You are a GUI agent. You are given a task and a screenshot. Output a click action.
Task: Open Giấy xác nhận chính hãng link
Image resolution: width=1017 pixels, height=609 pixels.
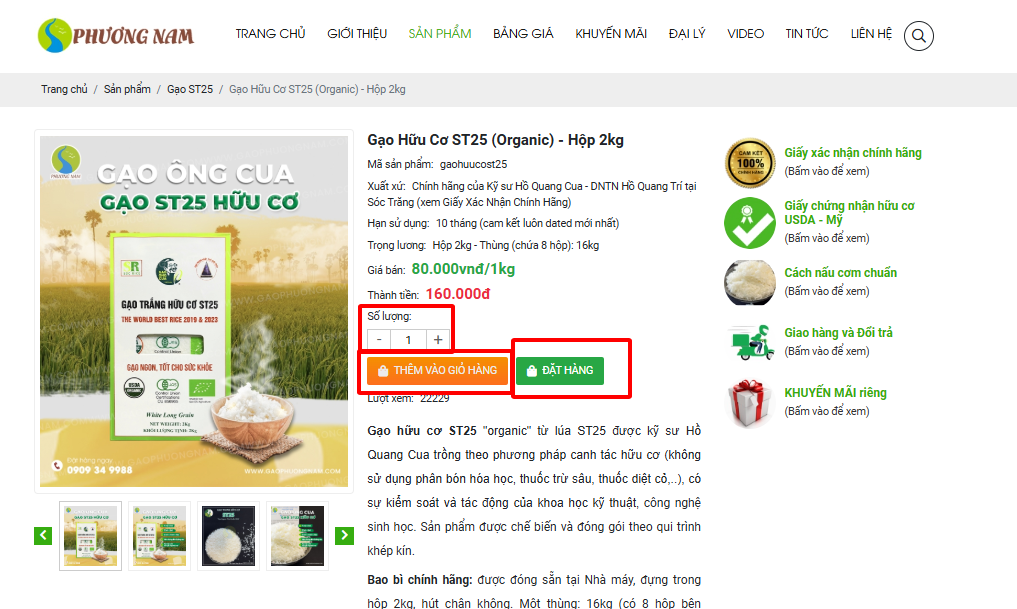coord(853,153)
